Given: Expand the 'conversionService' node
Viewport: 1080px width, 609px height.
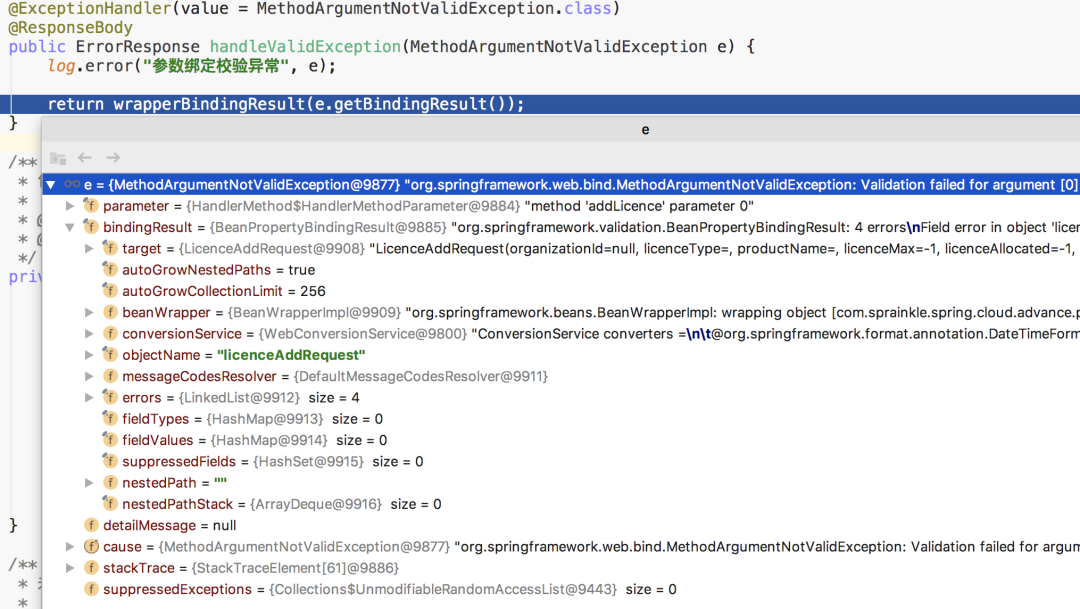Looking at the screenshot, I should point(90,334).
